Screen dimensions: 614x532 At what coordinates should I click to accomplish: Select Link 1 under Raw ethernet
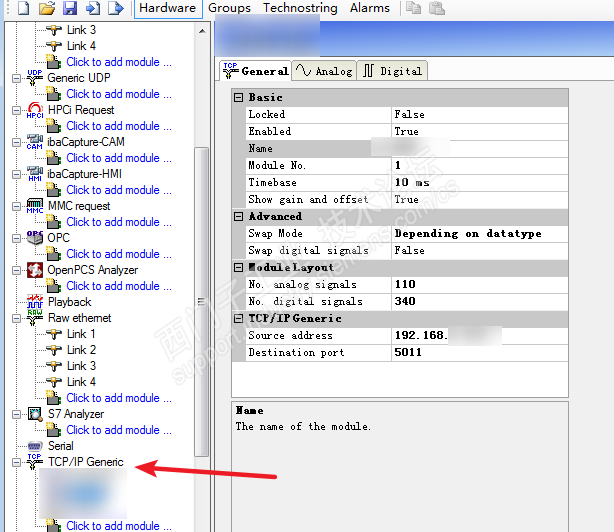pos(81,334)
